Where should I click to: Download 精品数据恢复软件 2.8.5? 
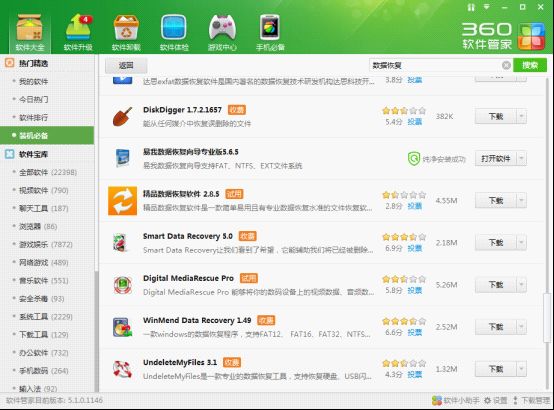[495, 200]
